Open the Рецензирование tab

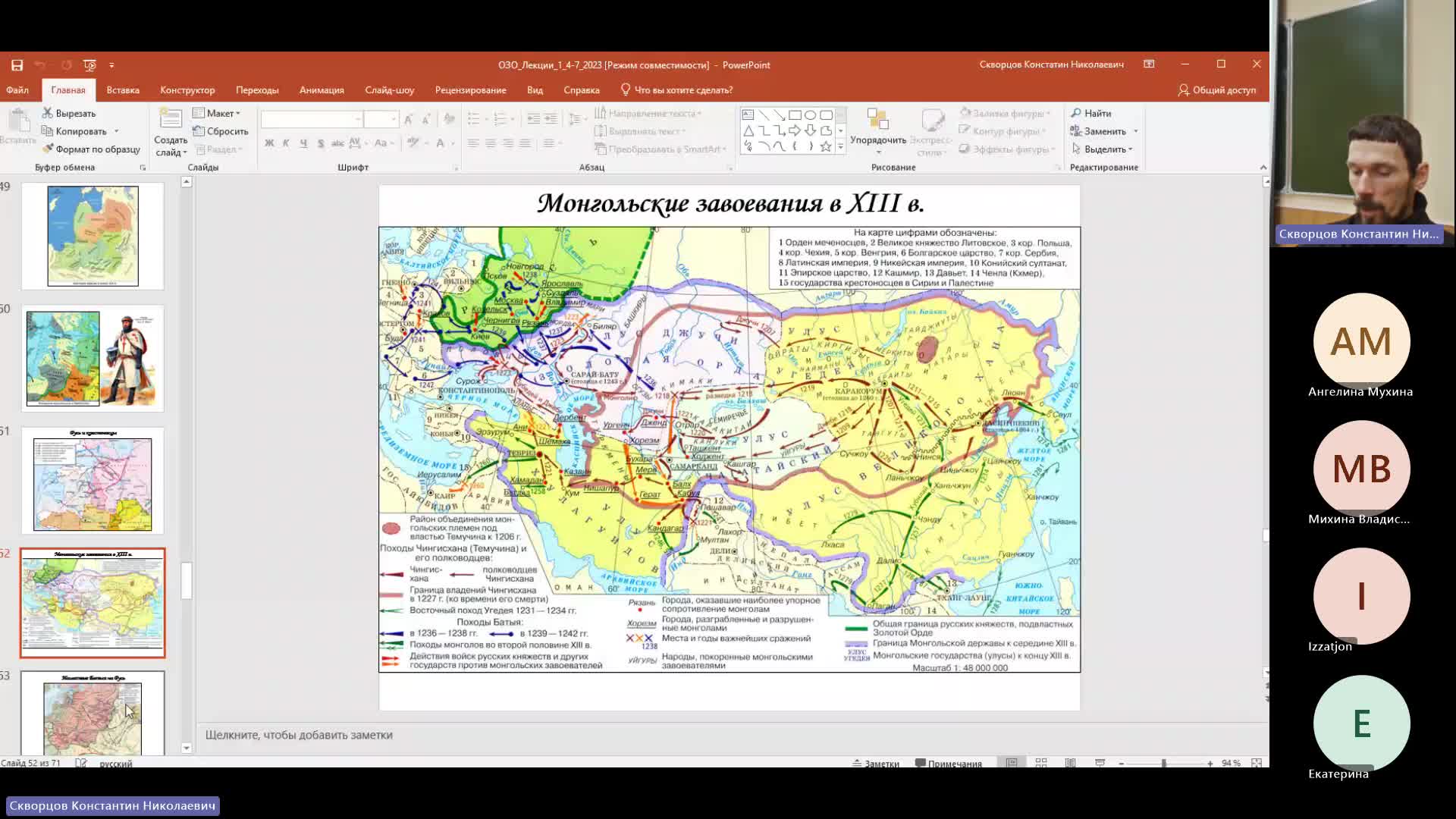point(470,89)
